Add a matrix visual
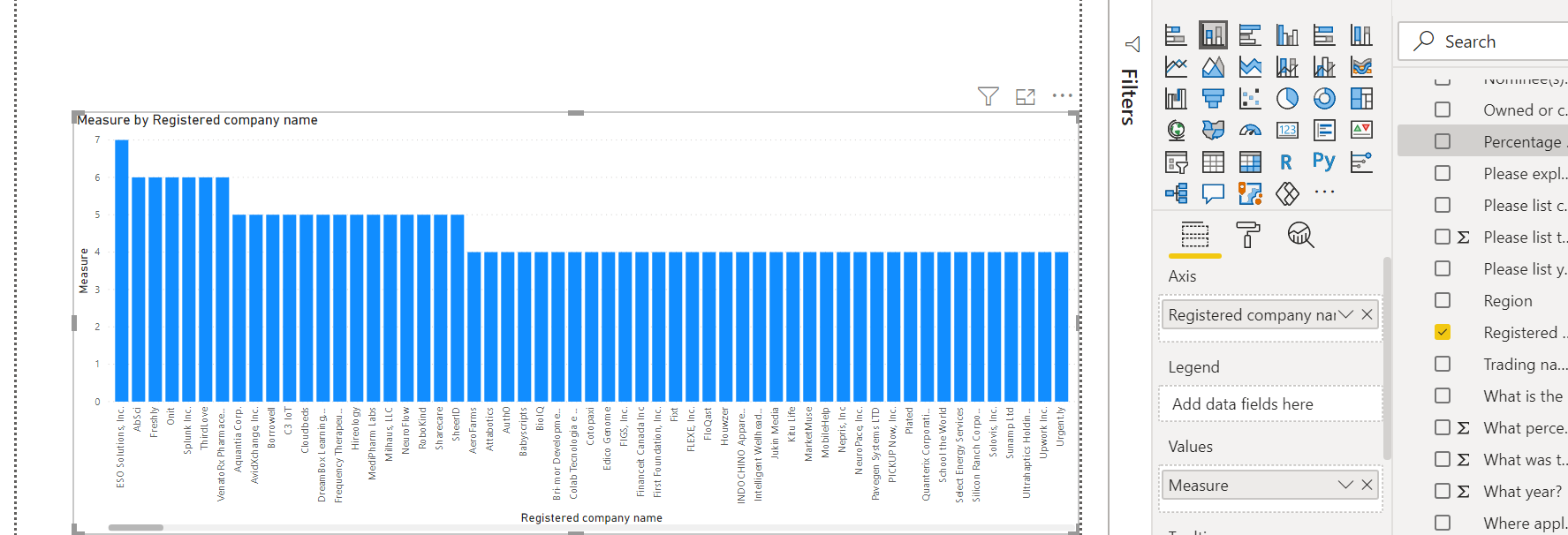Image resolution: width=1568 pixels, height=535 pixels. 1250,162
